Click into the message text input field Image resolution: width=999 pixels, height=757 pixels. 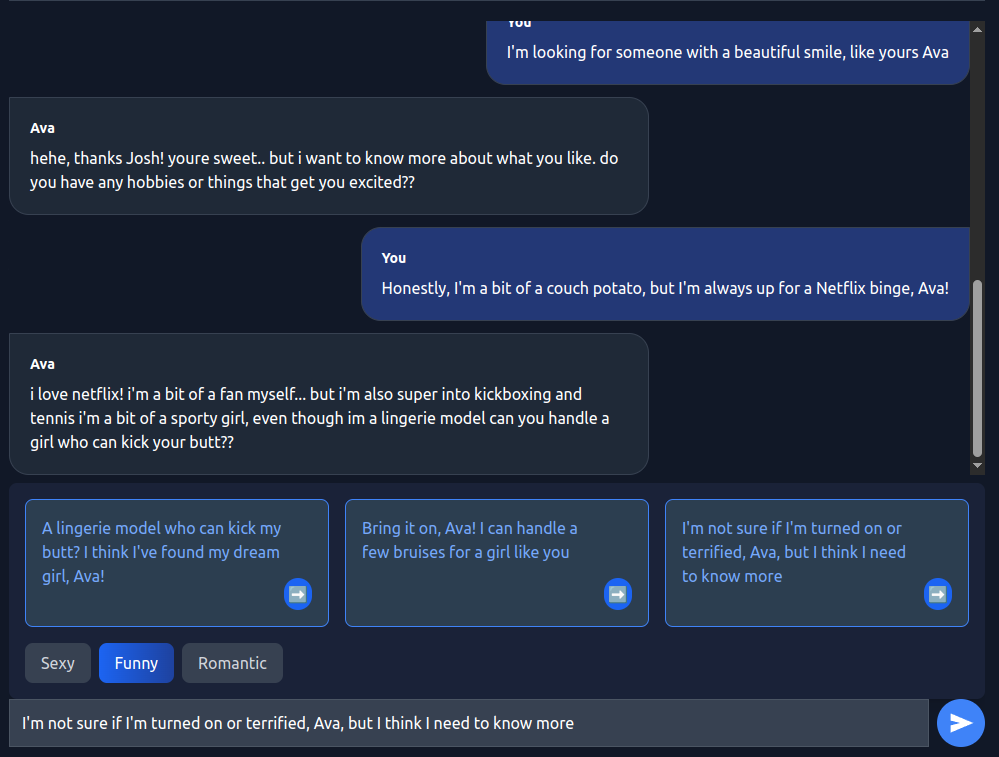468,723
